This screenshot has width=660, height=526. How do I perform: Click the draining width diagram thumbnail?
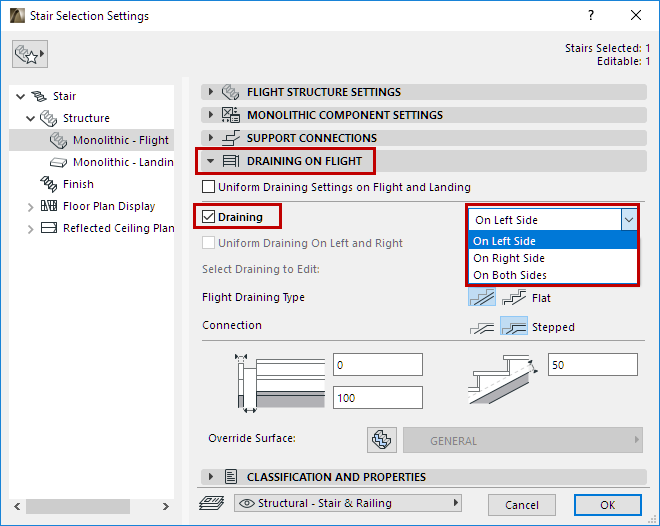pyautogui.click(x=279, y=383)
